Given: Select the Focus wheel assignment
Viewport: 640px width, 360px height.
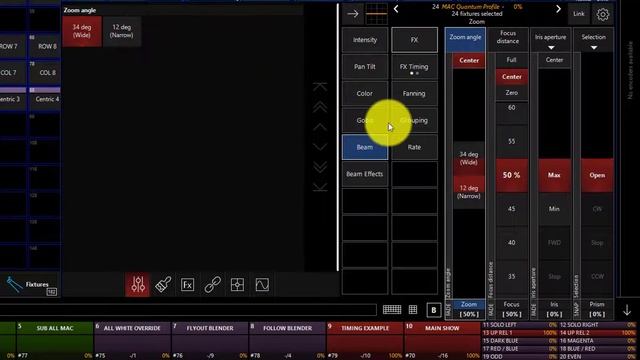Looking at the screenshot, I should click(x=511, y=309).
